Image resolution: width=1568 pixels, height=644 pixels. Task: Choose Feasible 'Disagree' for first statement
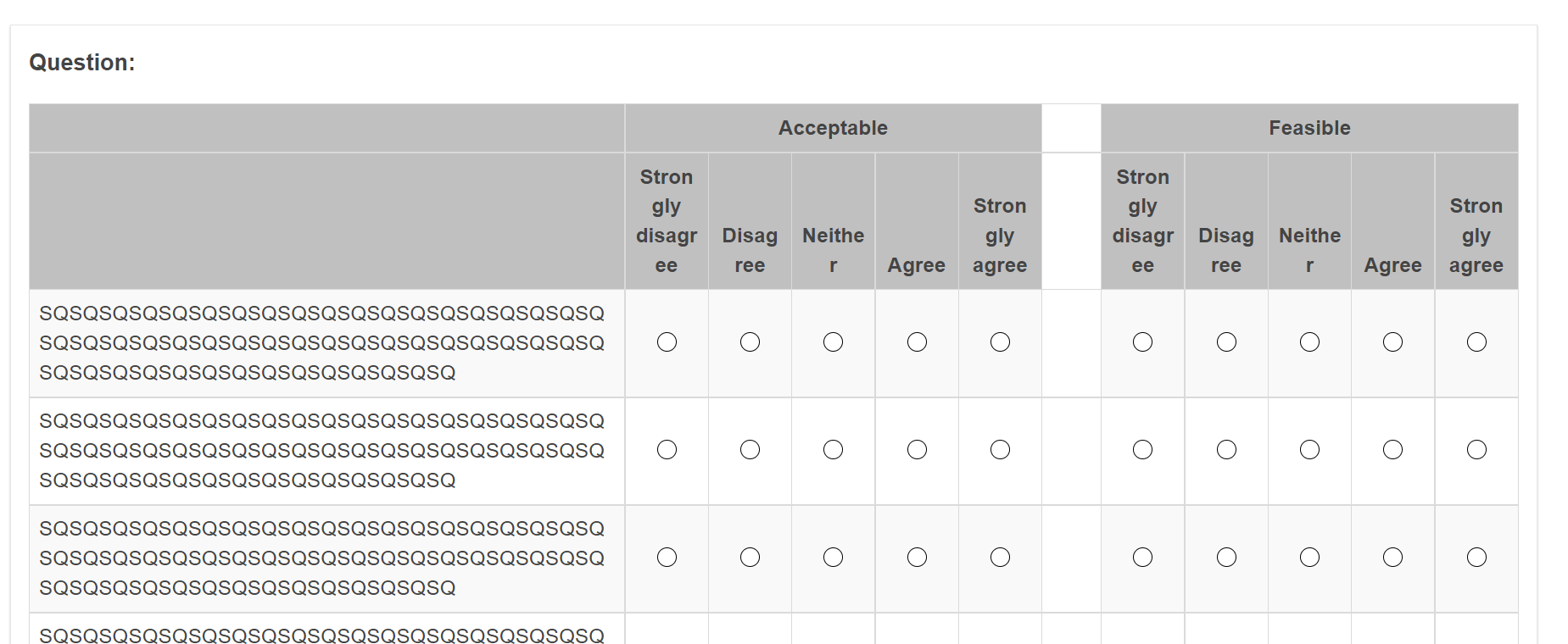click(1226, 342)
